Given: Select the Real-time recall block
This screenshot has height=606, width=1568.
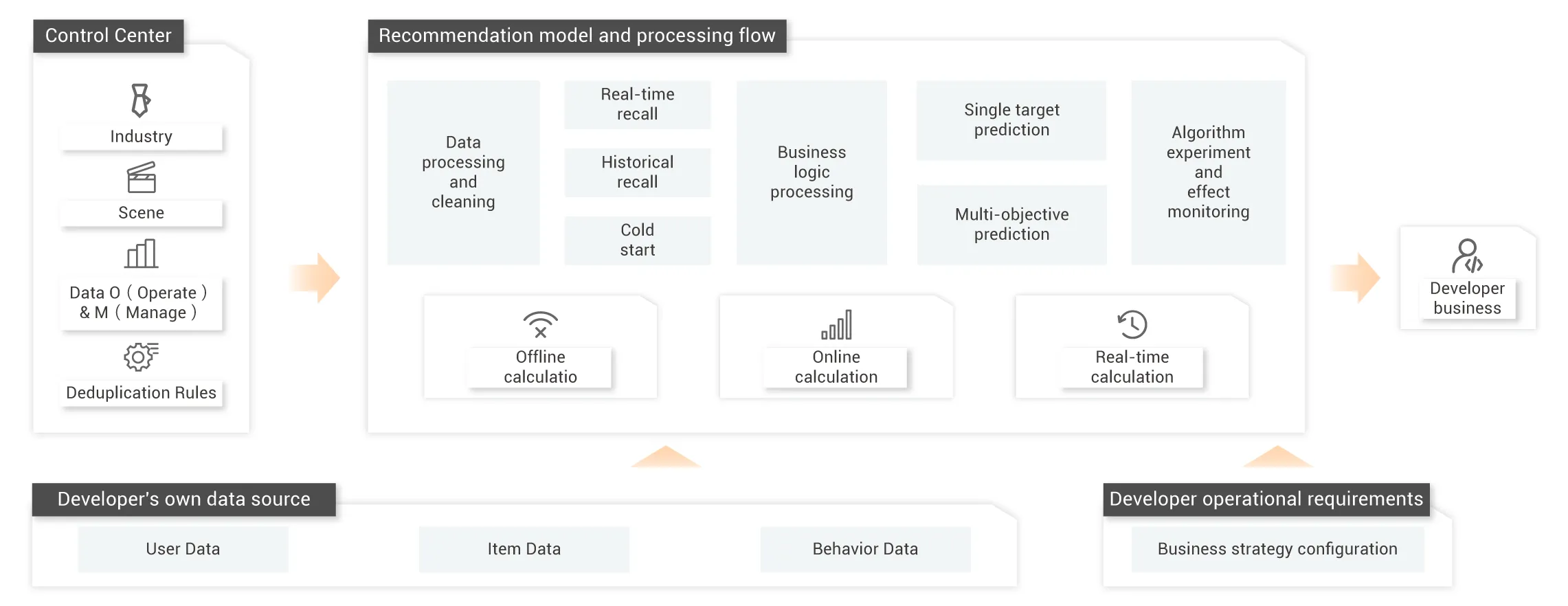Looking at the screenshot, I should click(638, 104).
